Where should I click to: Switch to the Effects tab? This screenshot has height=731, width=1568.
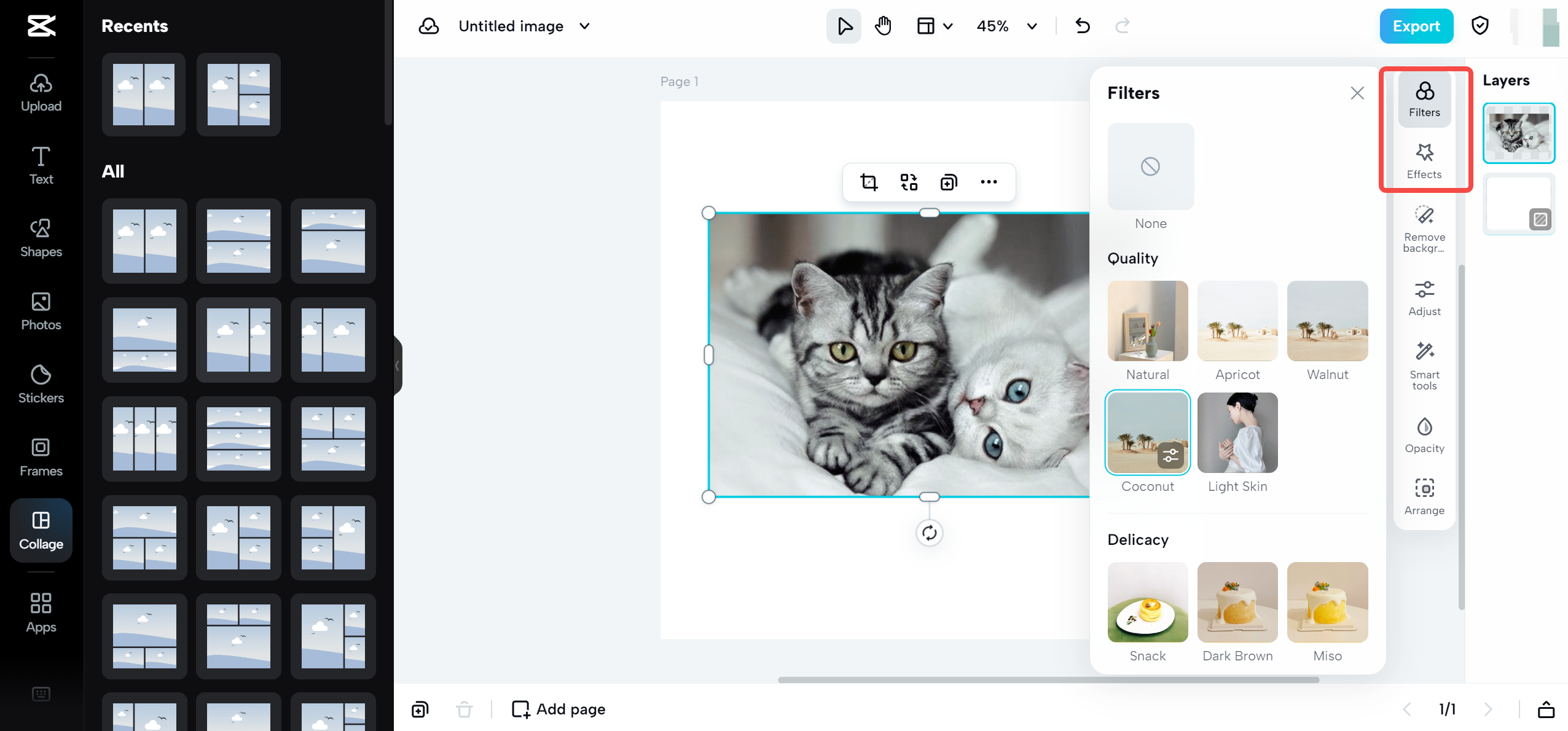click(x=1424, y=160)
